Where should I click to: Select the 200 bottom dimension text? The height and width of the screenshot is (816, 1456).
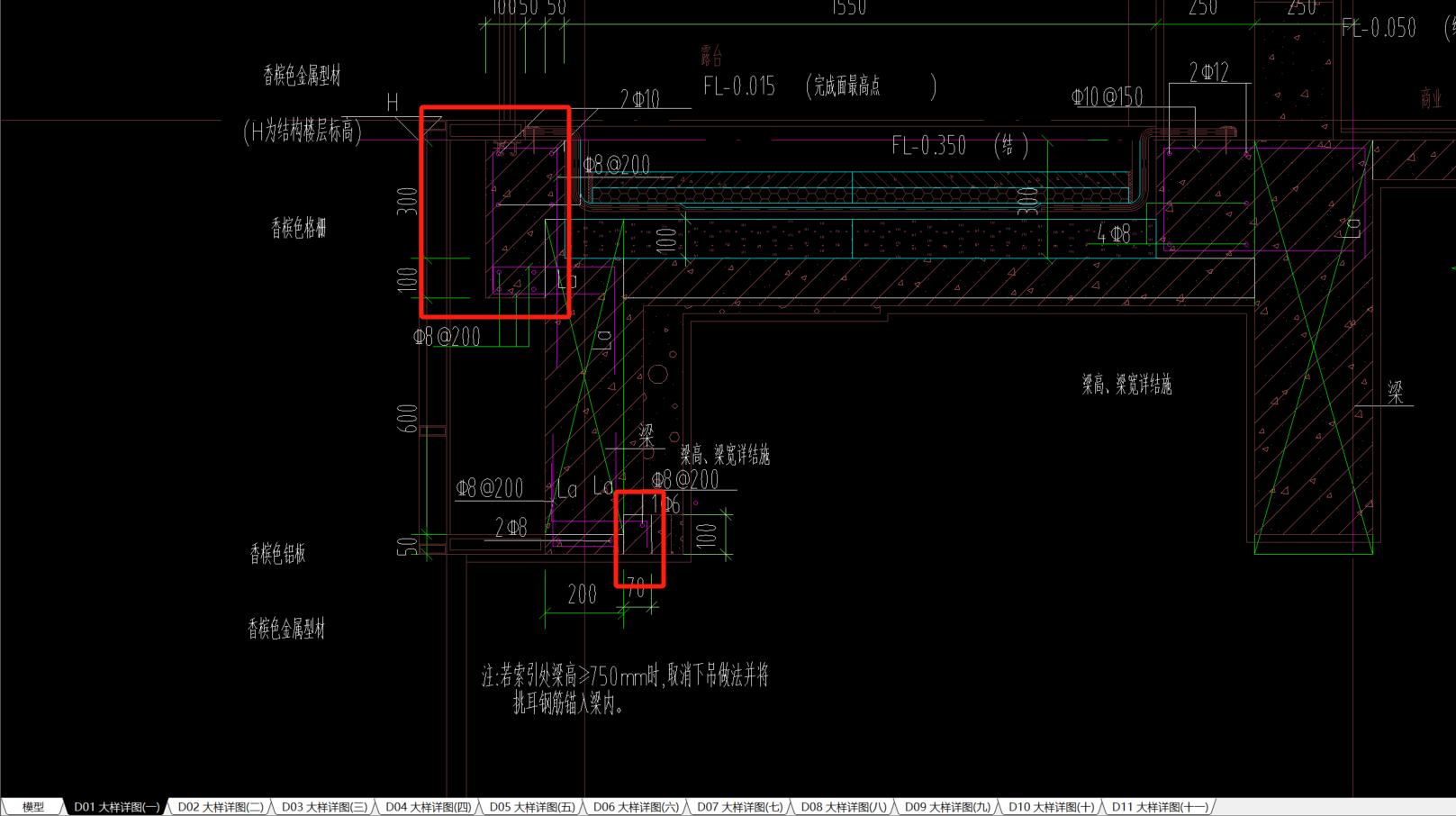582,594
